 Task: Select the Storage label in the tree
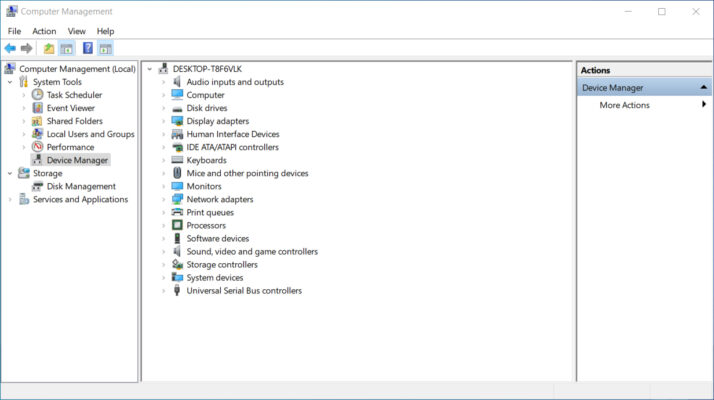pyautogui.click(x=47, y=173)
